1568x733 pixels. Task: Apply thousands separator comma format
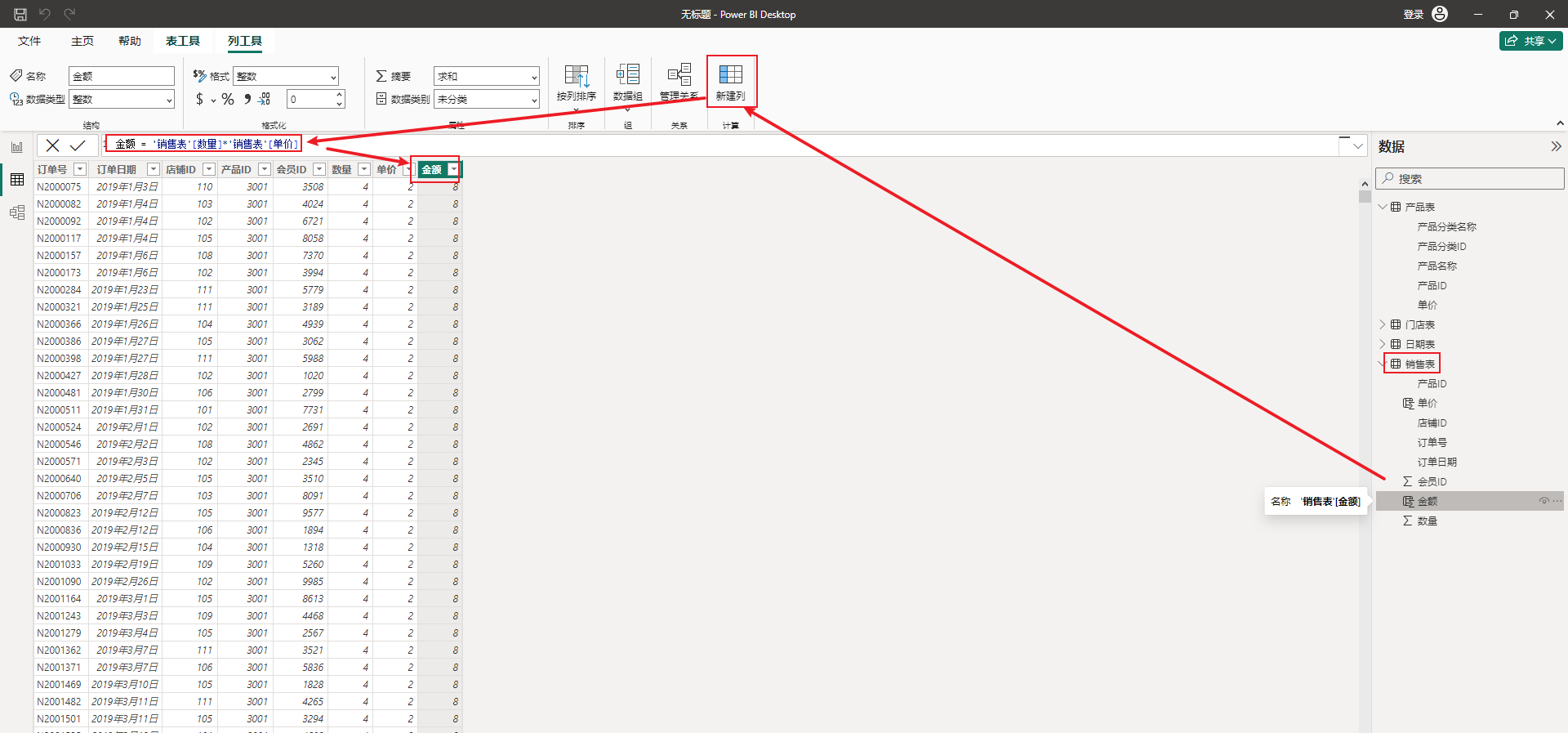pyautogui.click(x=247, y=99)
